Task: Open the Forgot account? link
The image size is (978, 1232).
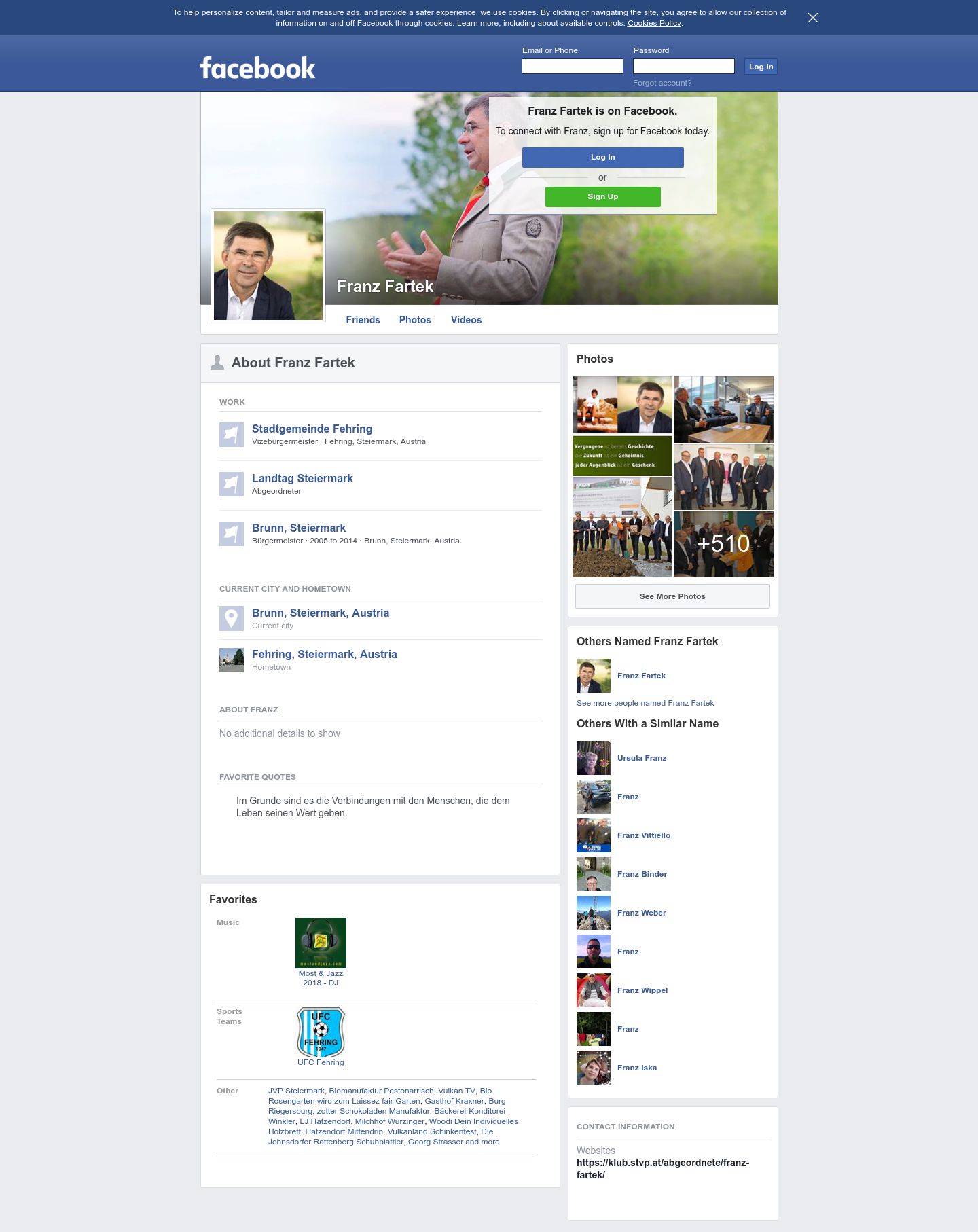Action: tap(662, 83)
